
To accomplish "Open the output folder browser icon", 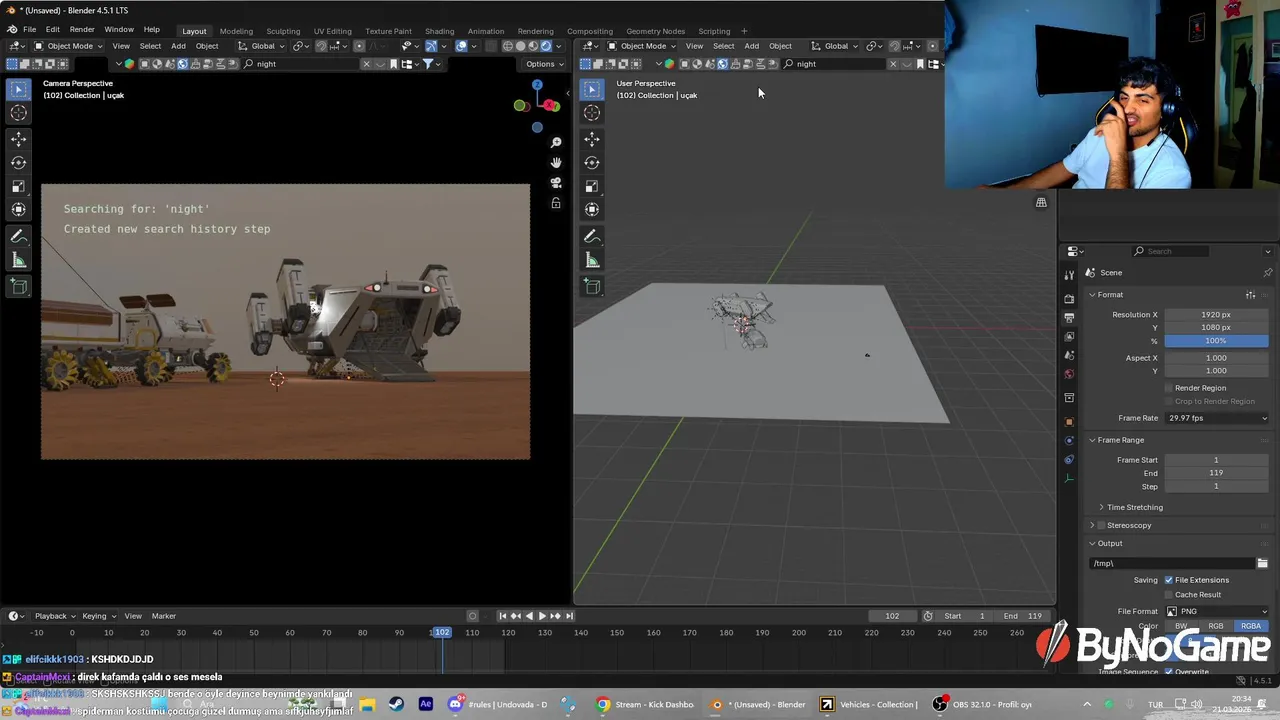I will [x=1262, y=563].
